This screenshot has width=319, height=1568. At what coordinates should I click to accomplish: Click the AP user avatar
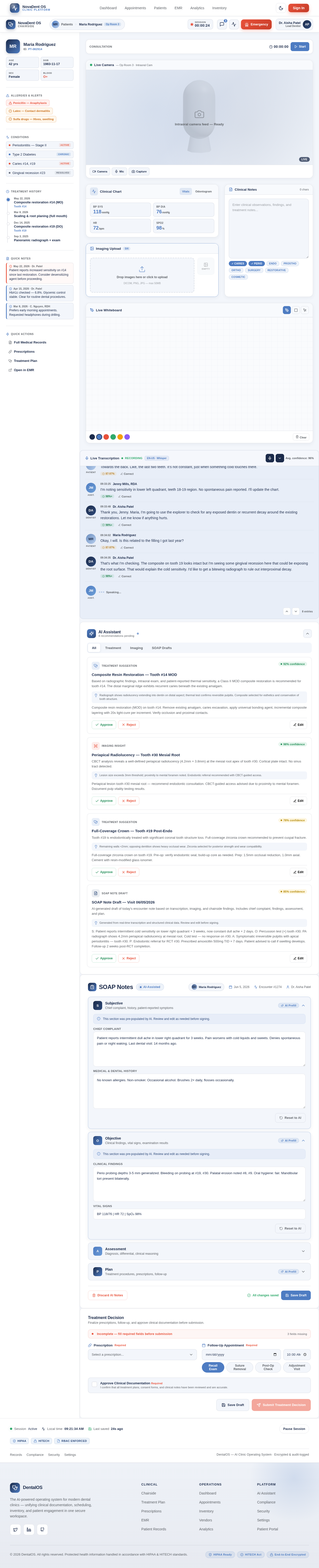tap(307, 24)
